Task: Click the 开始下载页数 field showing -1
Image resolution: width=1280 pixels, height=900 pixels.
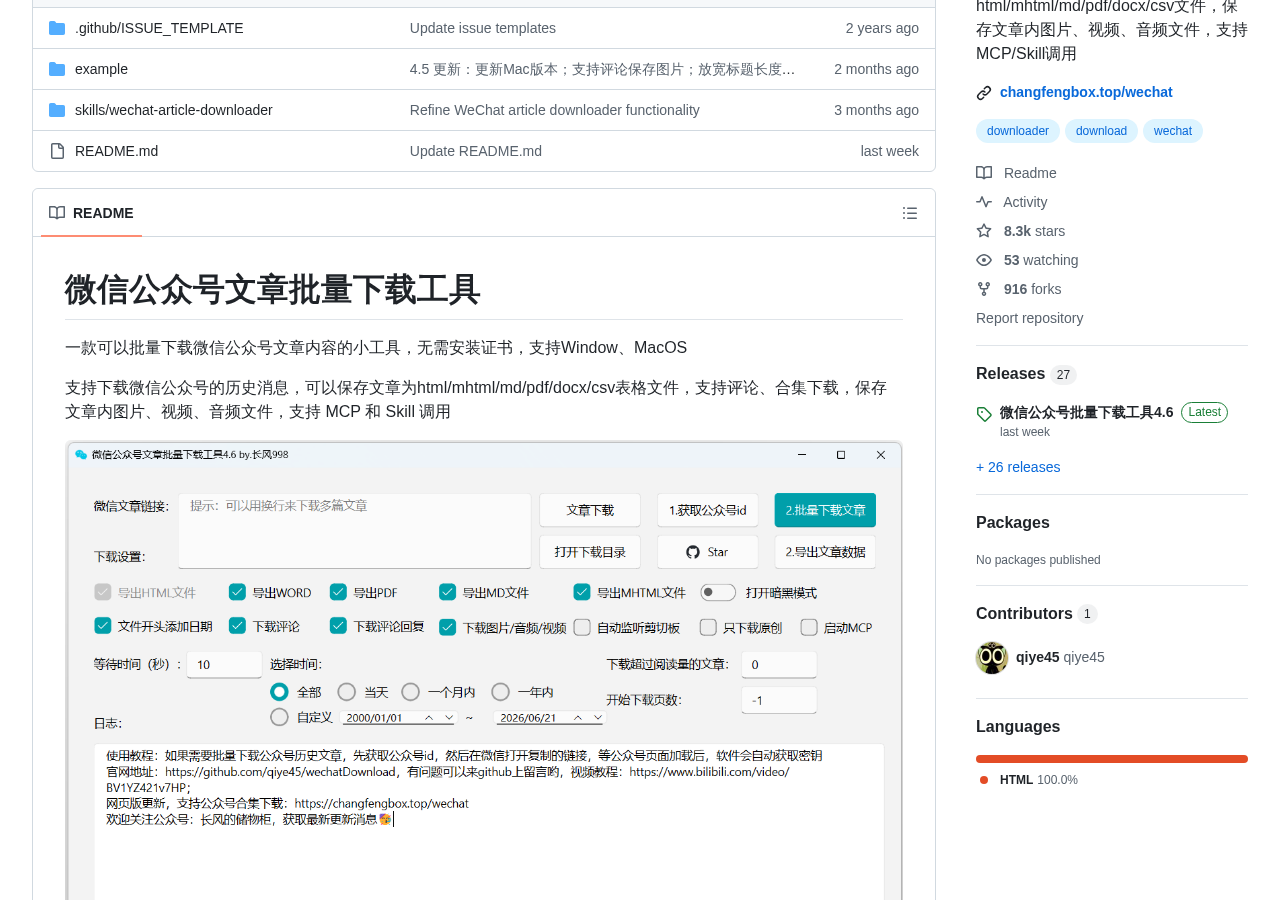Action: click(x=779, y=700)
